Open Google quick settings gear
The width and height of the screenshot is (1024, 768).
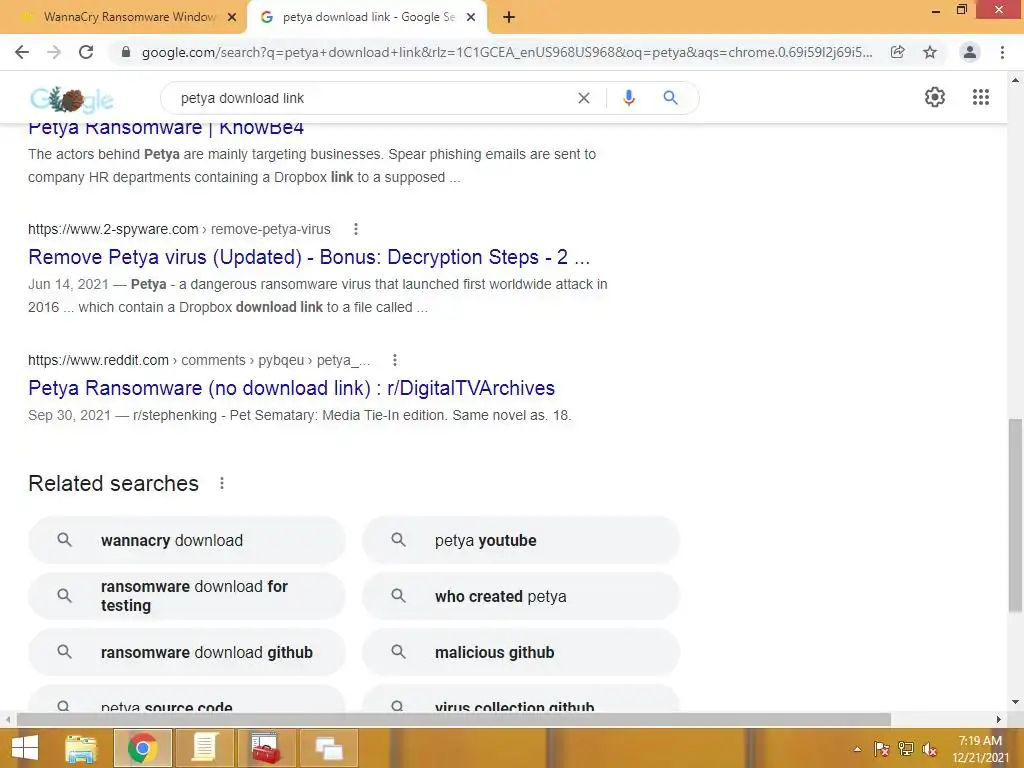click(935, 97)
